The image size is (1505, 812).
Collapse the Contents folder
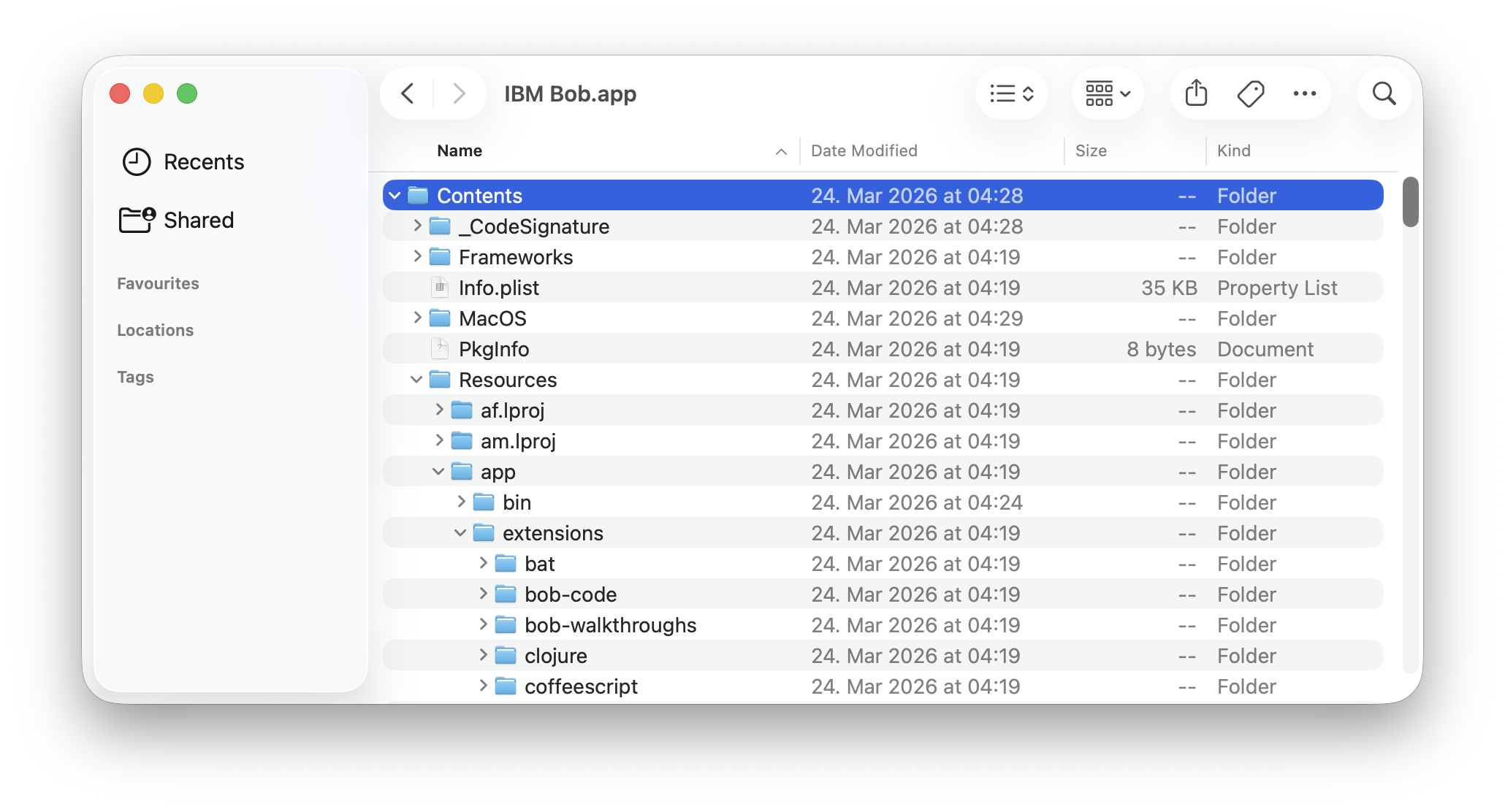(394, 195)
